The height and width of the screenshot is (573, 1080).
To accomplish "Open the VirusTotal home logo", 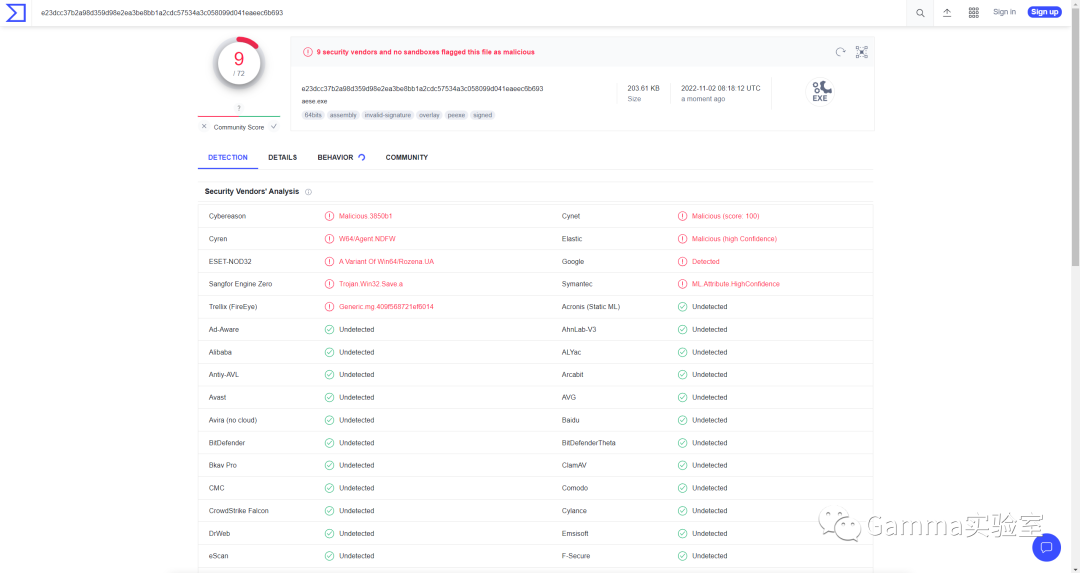I will pos(15,12).
